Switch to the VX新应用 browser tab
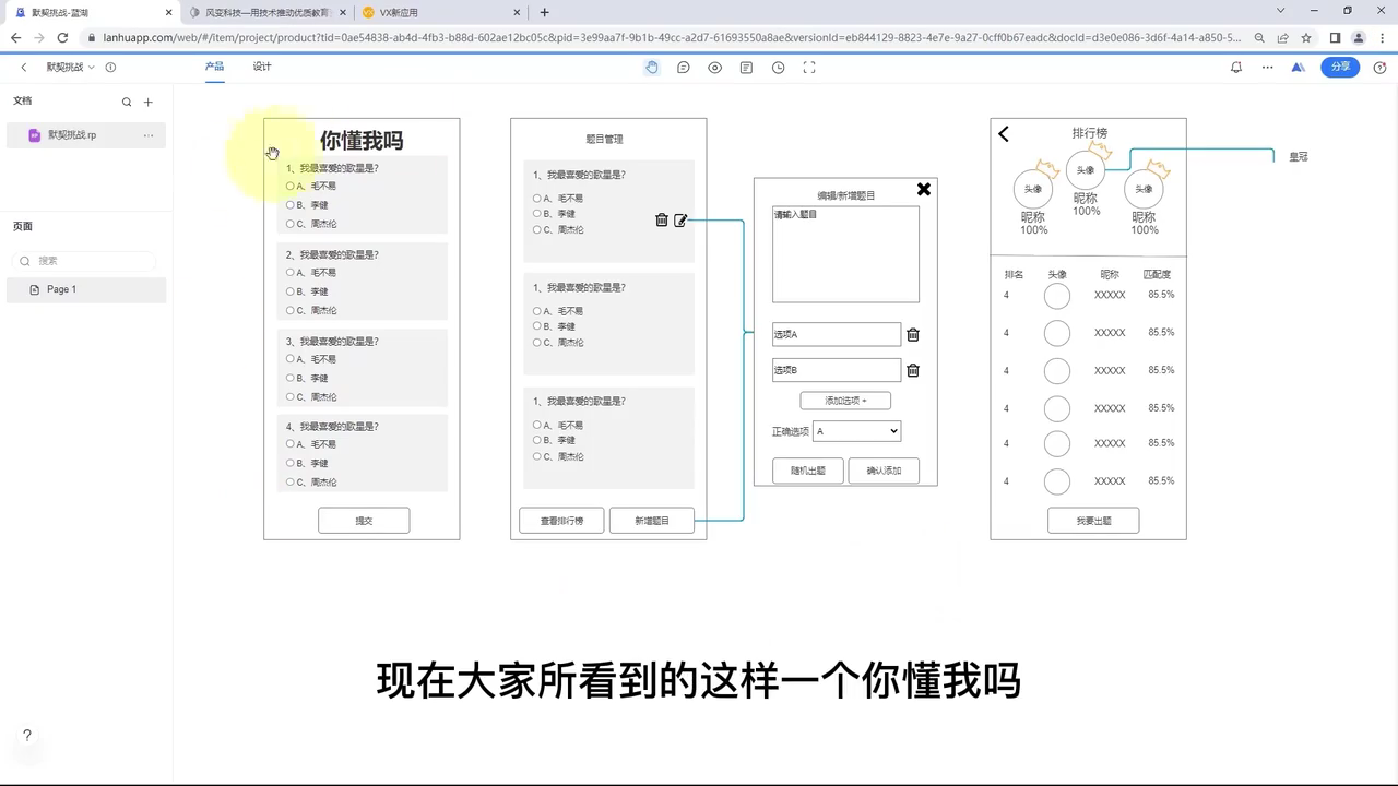This screenshot has height=786, width=1398. (x=440, y=12)
